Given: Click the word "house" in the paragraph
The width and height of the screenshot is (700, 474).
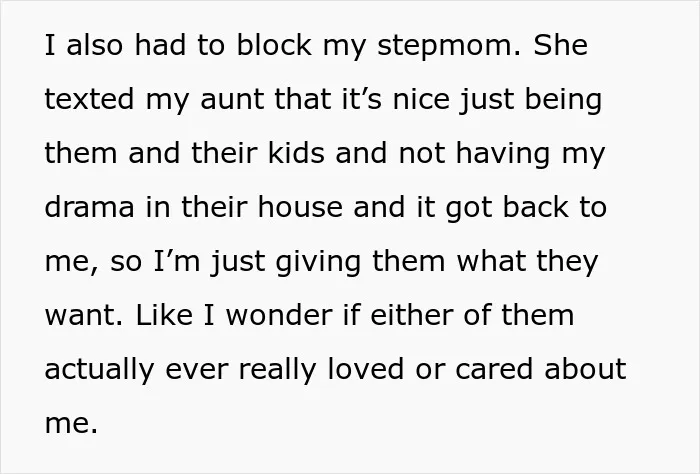Looking at the screenshot, I should [x=300, y=208].
